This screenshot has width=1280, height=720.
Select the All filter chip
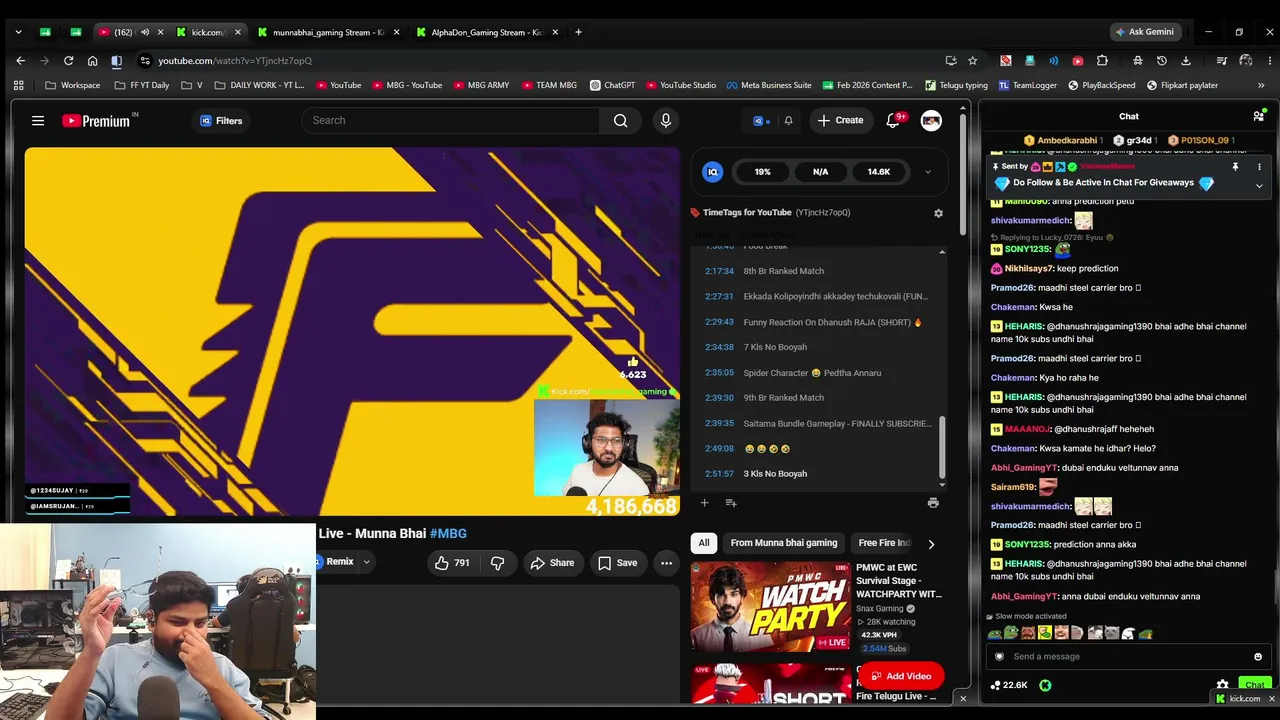704,543
